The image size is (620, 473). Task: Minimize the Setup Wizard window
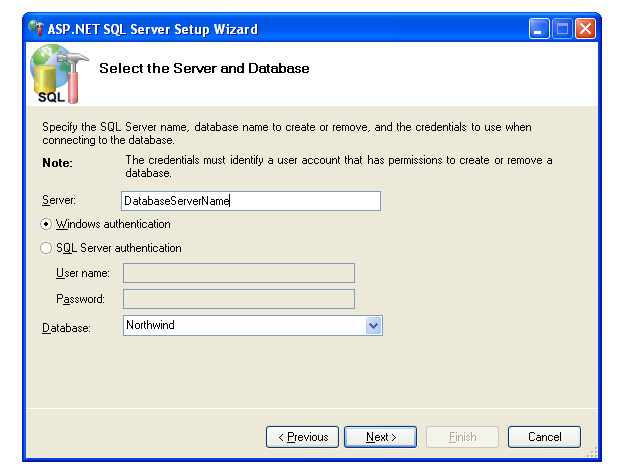(539, 29)
